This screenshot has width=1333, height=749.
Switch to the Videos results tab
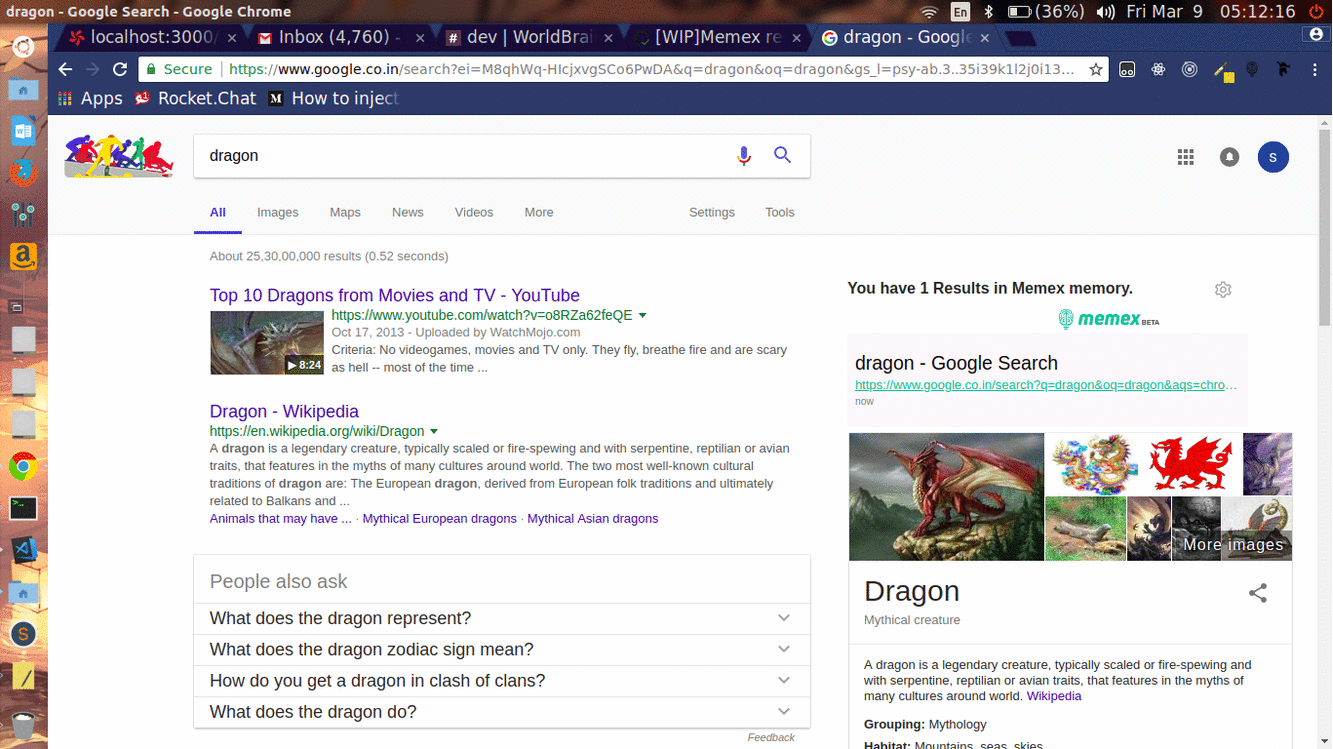(474, 212)
